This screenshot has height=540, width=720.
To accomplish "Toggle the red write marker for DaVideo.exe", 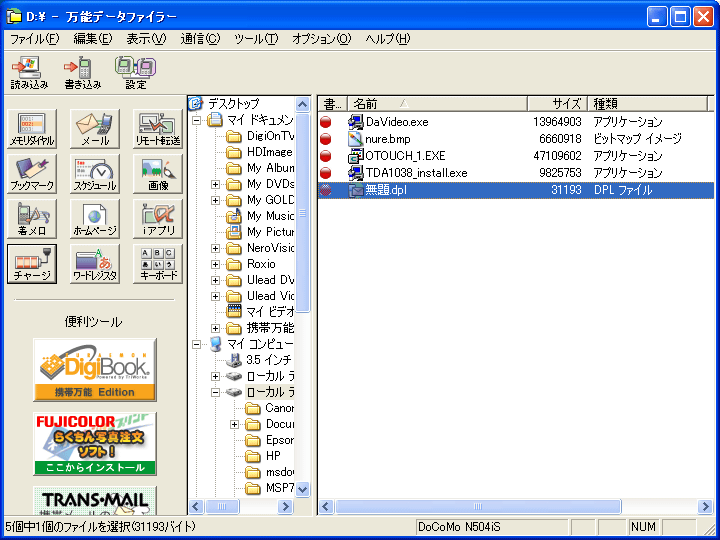I will click(325, 122).
